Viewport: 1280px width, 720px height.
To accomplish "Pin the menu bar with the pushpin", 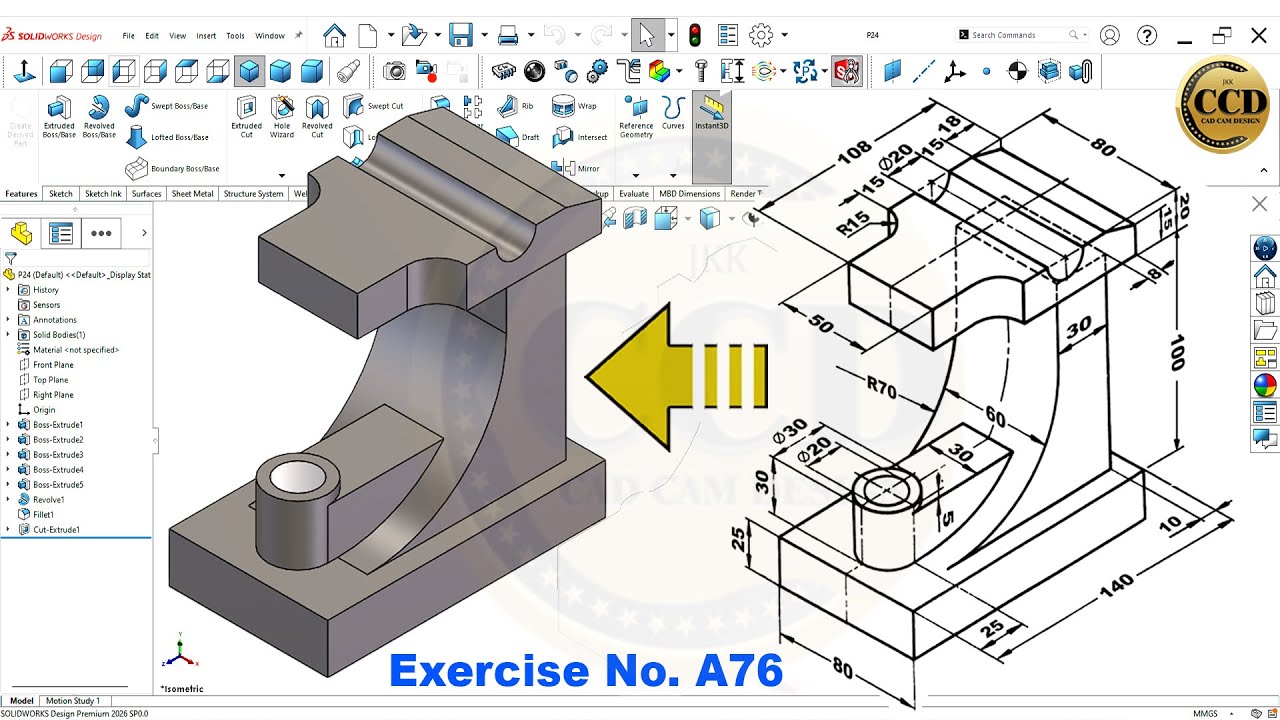I will (x=298, y=35).
